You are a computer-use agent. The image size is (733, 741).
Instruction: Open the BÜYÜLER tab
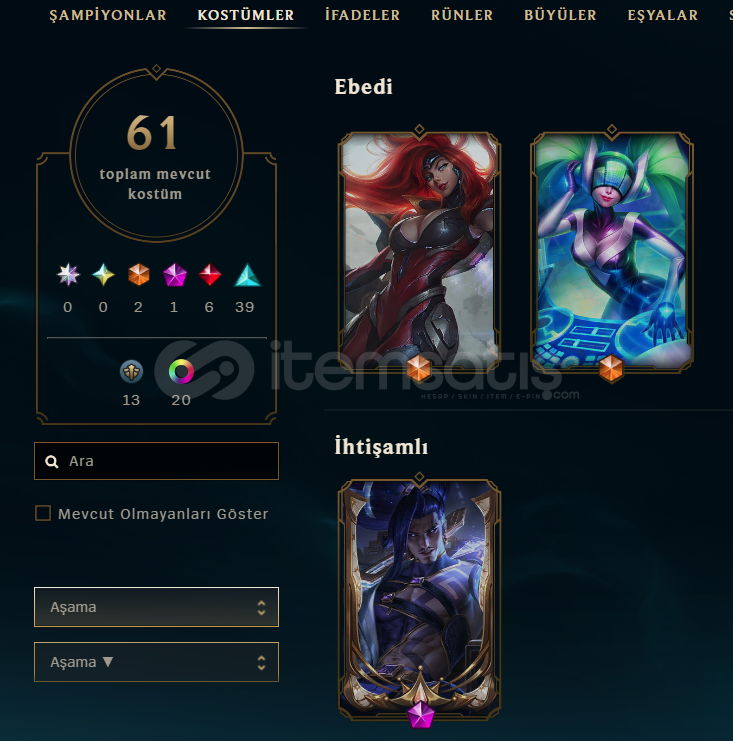tap(560, 15)
